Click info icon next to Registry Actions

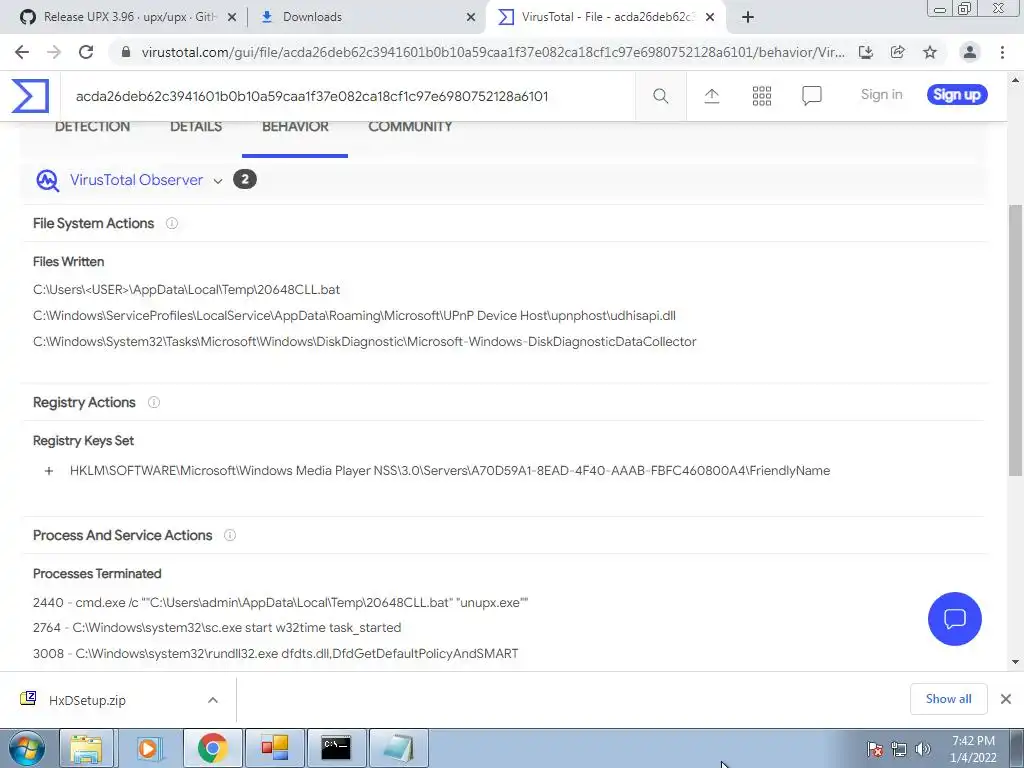coord(153,402)
